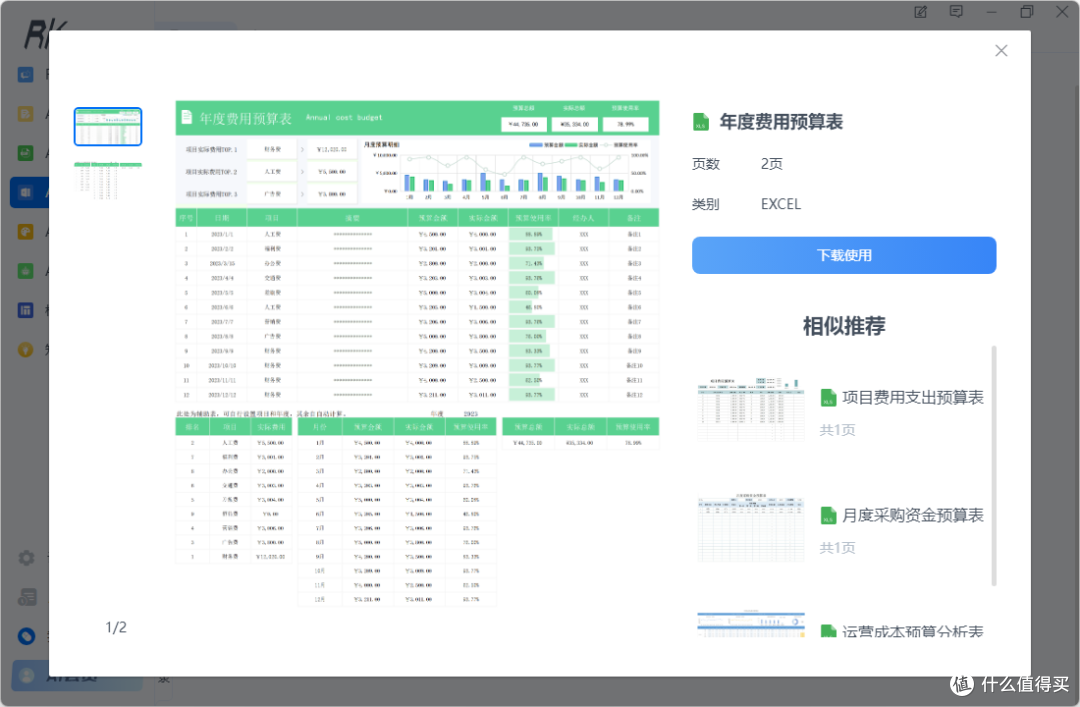Click the round blue pill icon in the background sidebar

point(26,636)
